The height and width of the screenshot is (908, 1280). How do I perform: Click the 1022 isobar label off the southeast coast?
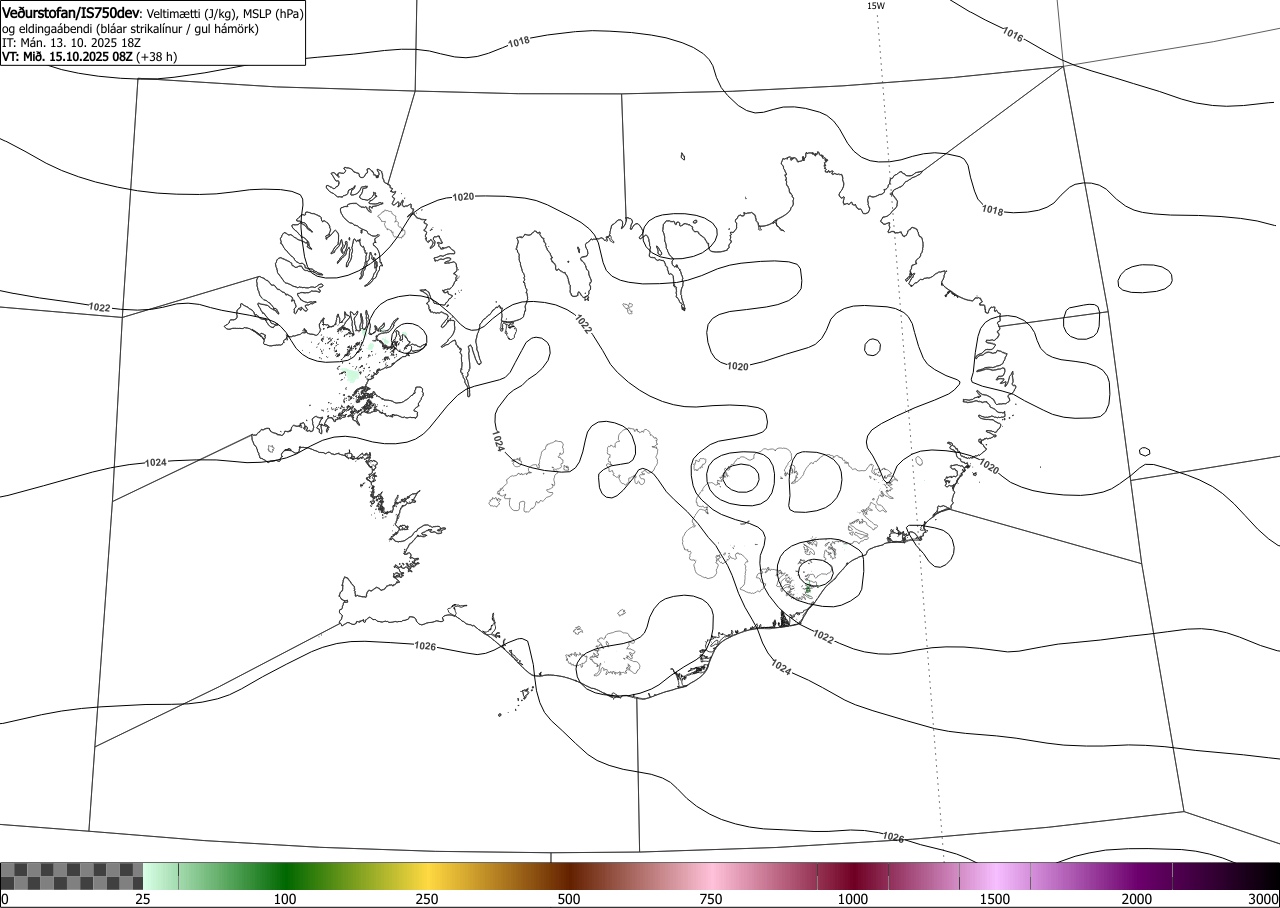pyautogui.click(x=823, y=636)
